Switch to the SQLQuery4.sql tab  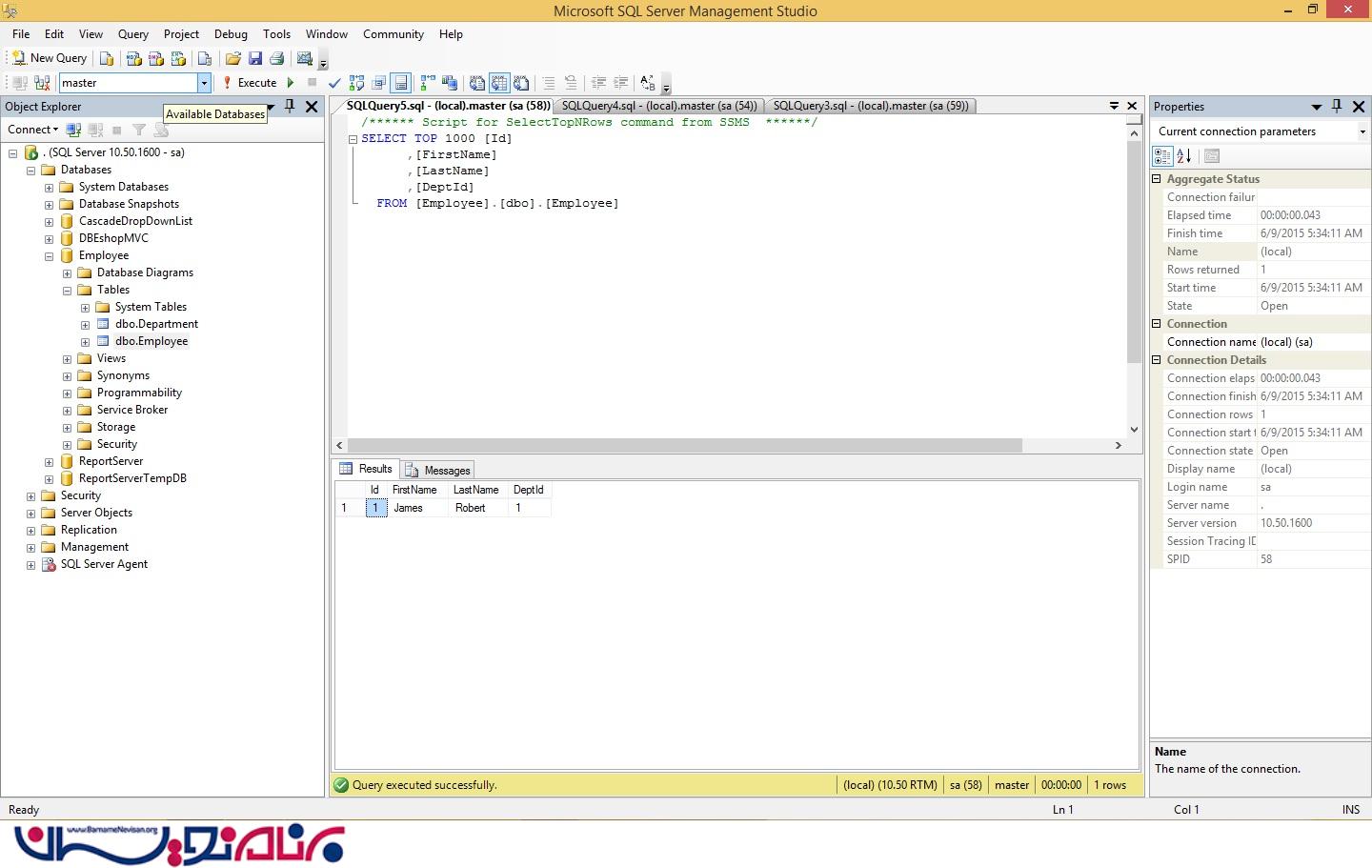pos(658,106)
